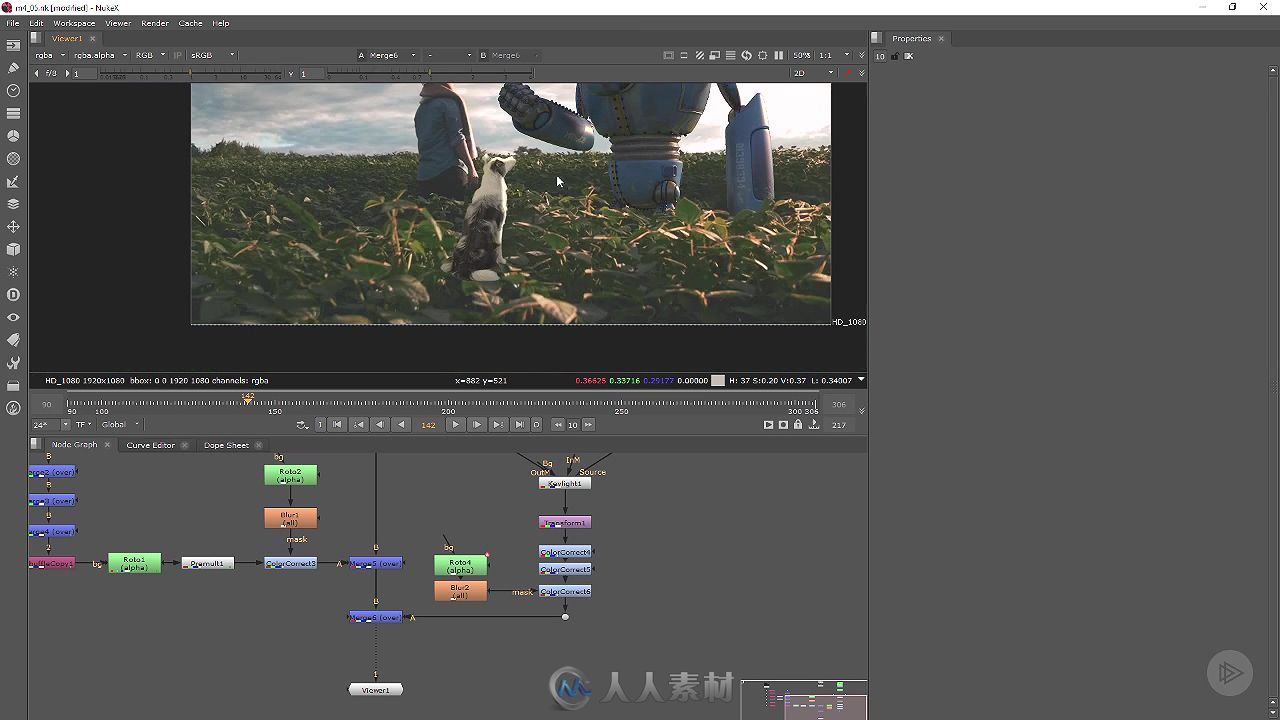Toggle playback loop mode button
The width and height of the screenshot is (1280, 720).
point(302,425)
